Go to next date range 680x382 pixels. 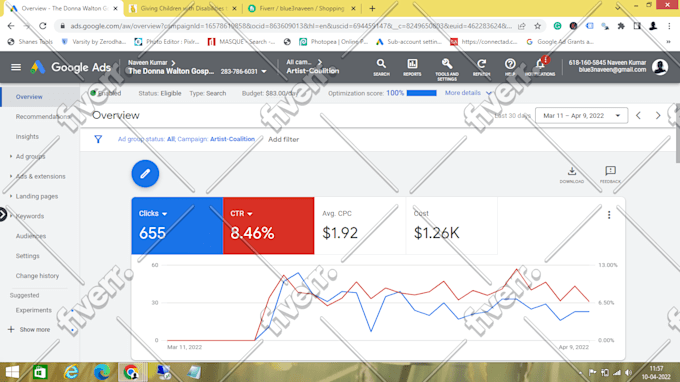coord(658,116)
